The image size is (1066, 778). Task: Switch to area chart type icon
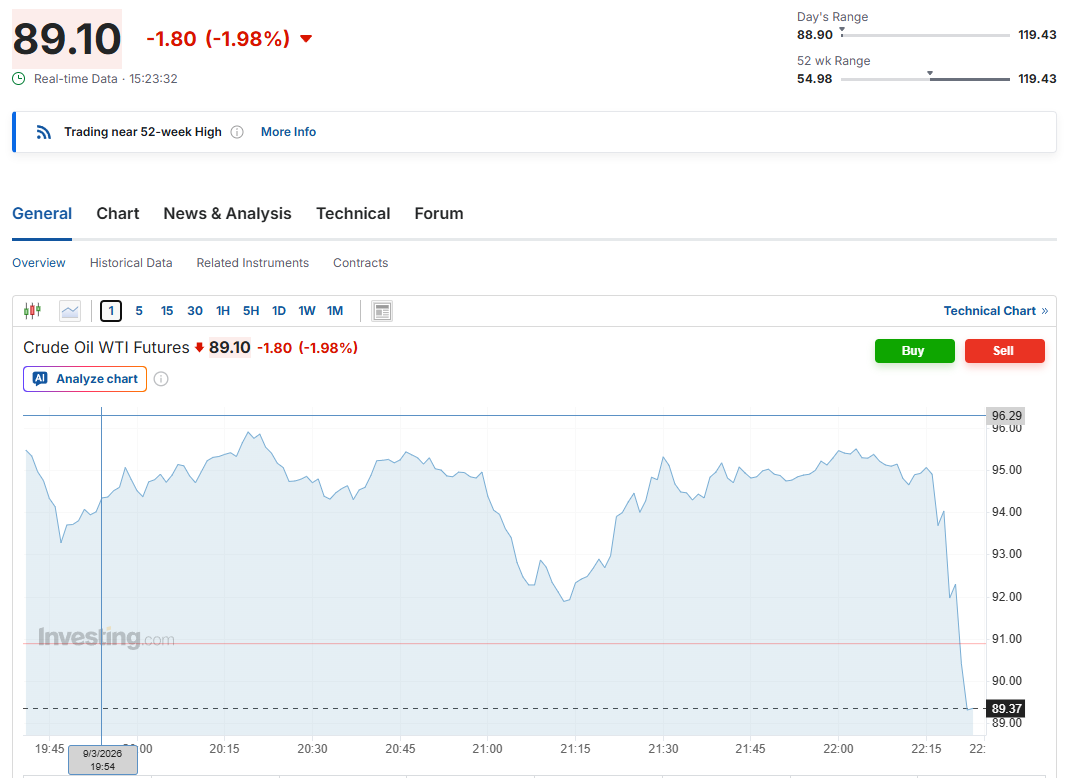pyautogui.click(x=70, y=311)
